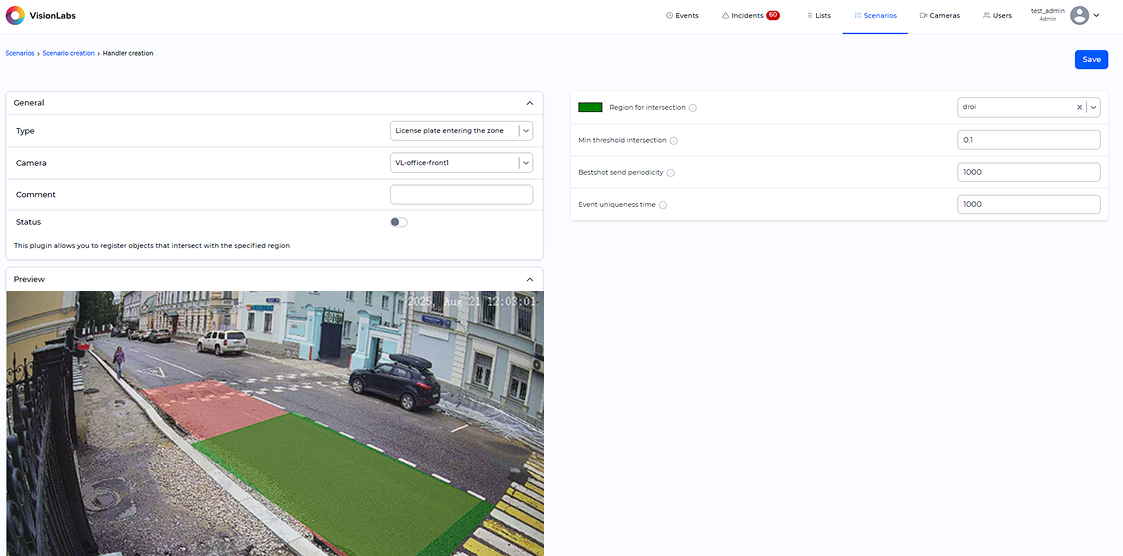
Task: Click the VisionLabs logo icon
Action: 15,16
